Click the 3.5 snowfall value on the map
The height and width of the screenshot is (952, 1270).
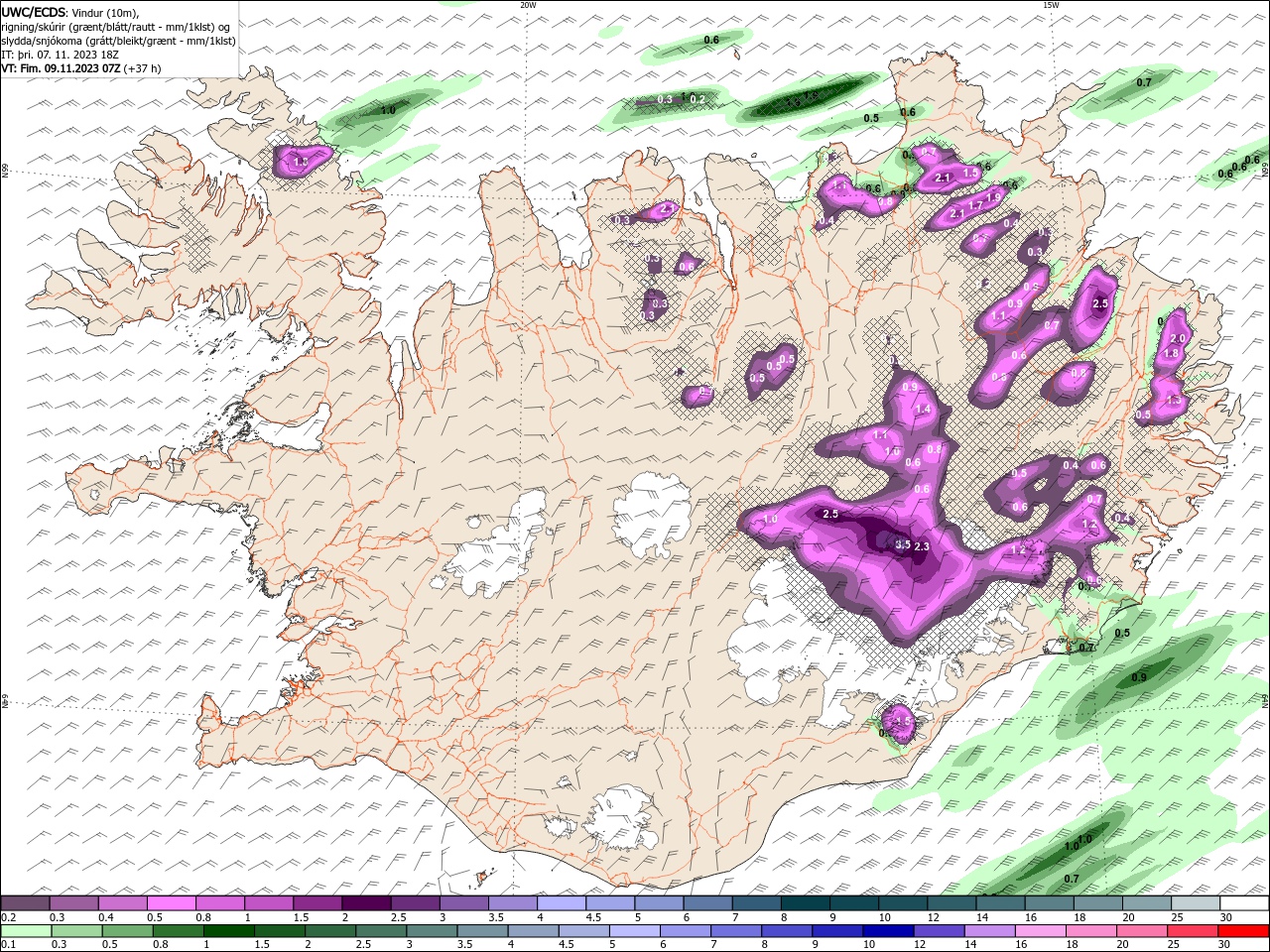coord(903,544)
